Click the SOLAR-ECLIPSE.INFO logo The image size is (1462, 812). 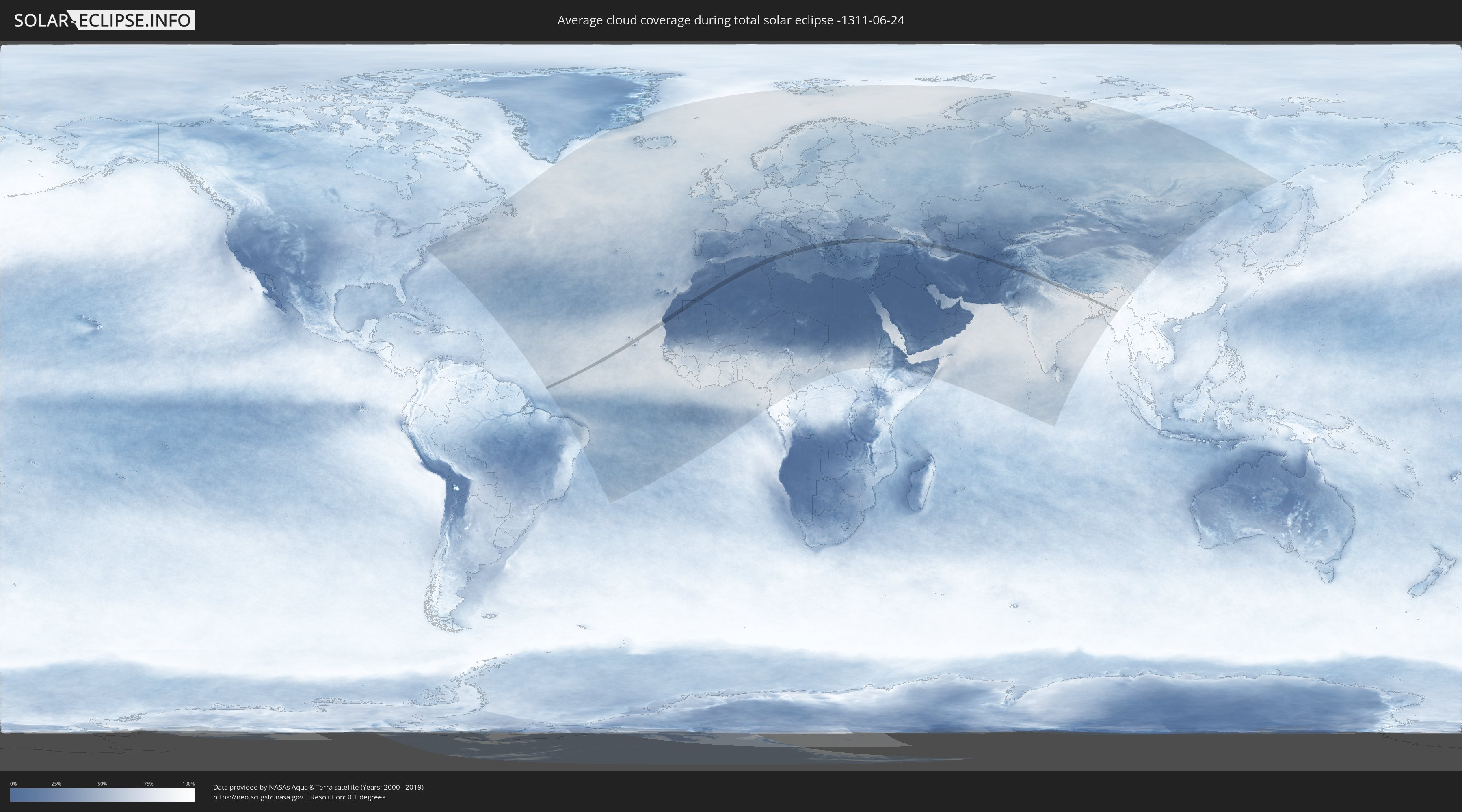(103, 20)
